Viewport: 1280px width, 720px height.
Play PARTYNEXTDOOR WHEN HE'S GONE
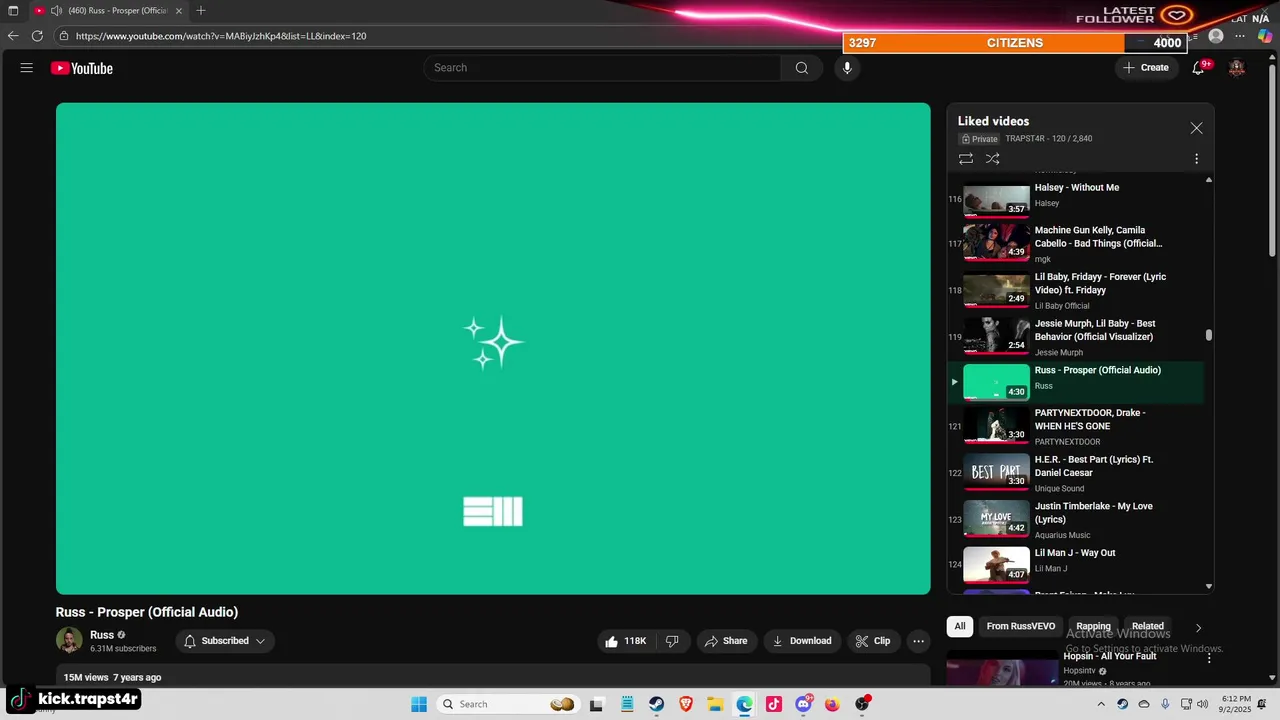[1076, 427]
